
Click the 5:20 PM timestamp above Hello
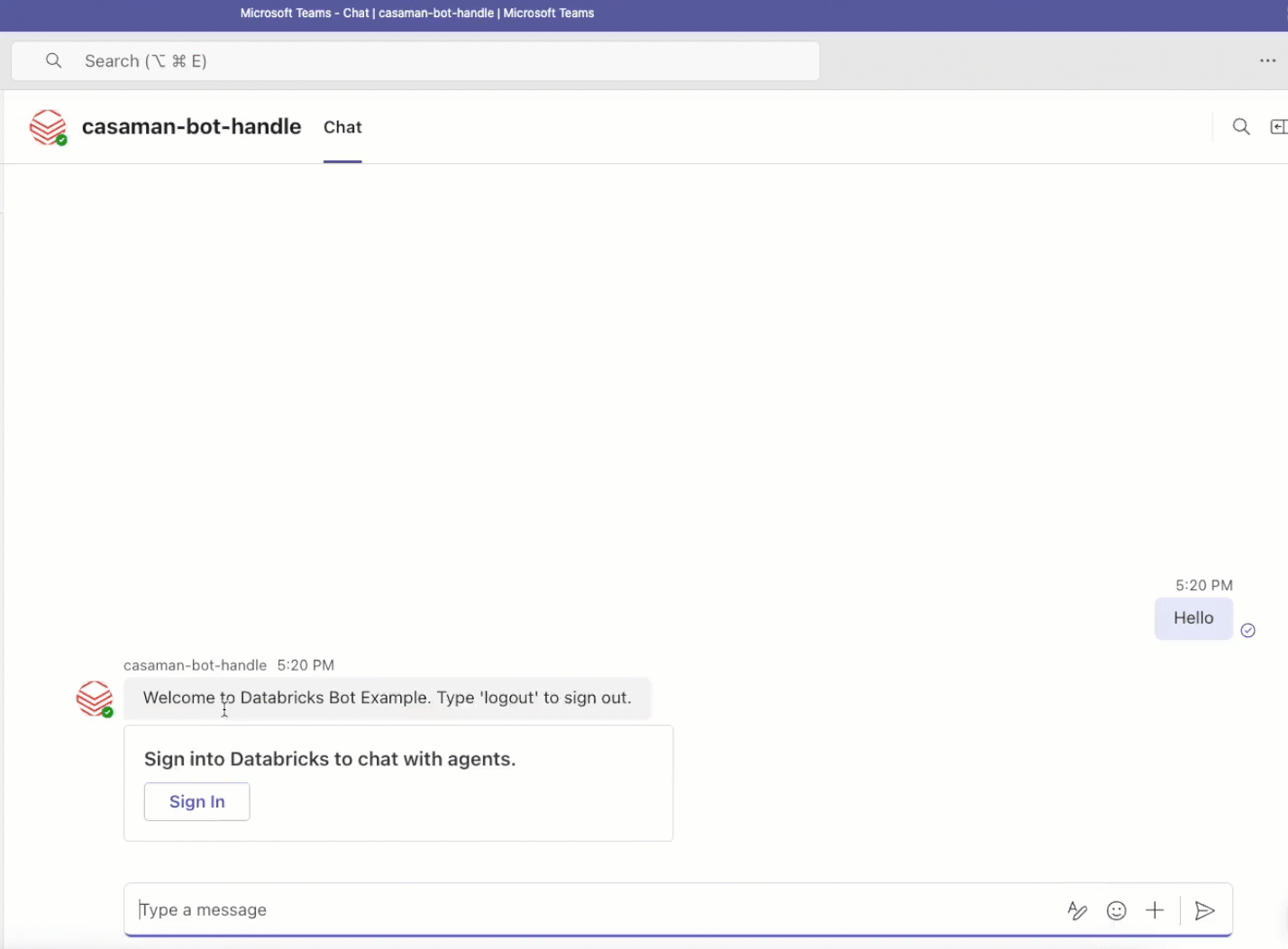1205,585
